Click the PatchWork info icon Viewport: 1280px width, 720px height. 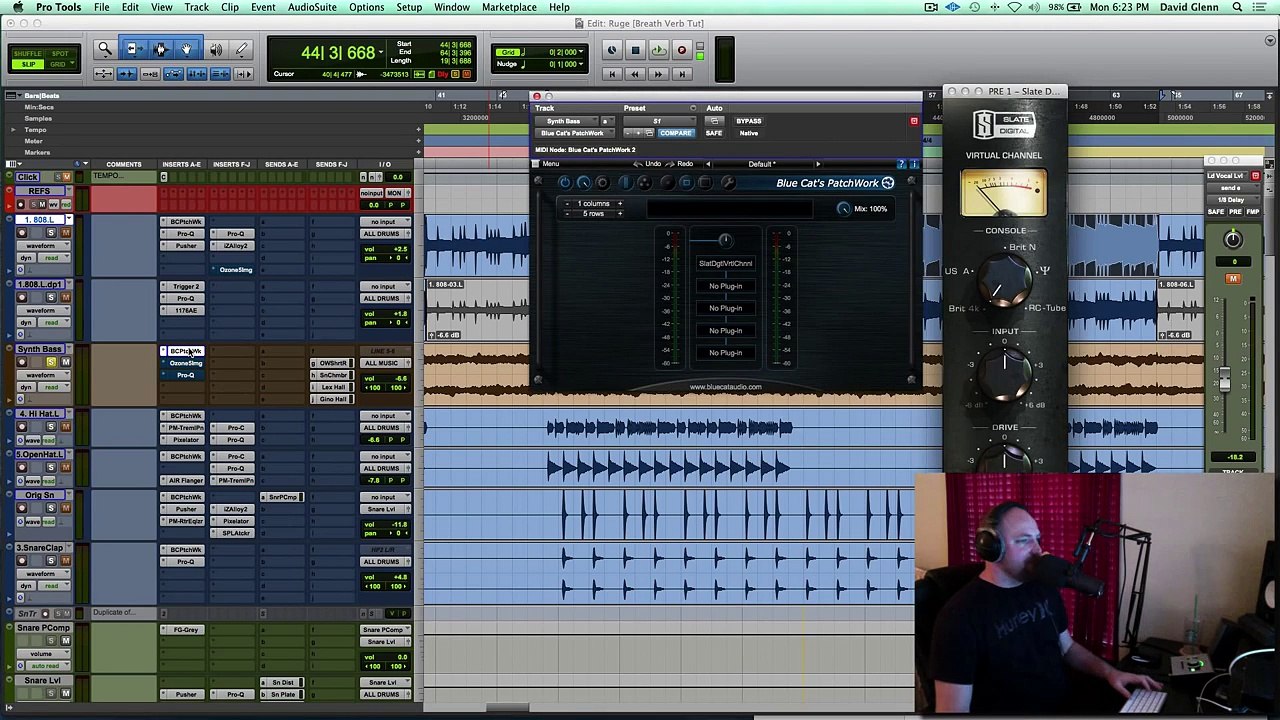(x=913, y=164)
